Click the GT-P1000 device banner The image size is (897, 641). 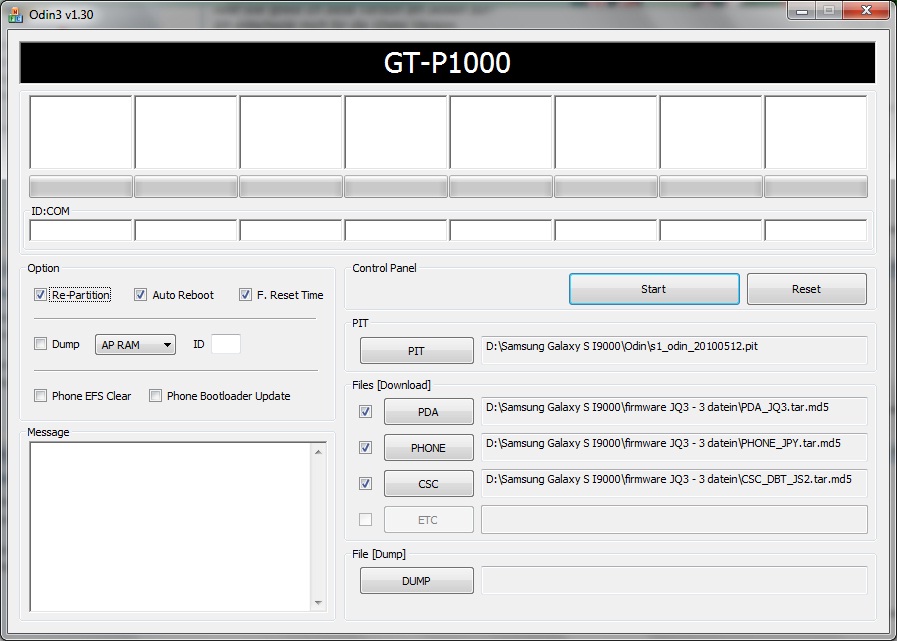point(447,62)
